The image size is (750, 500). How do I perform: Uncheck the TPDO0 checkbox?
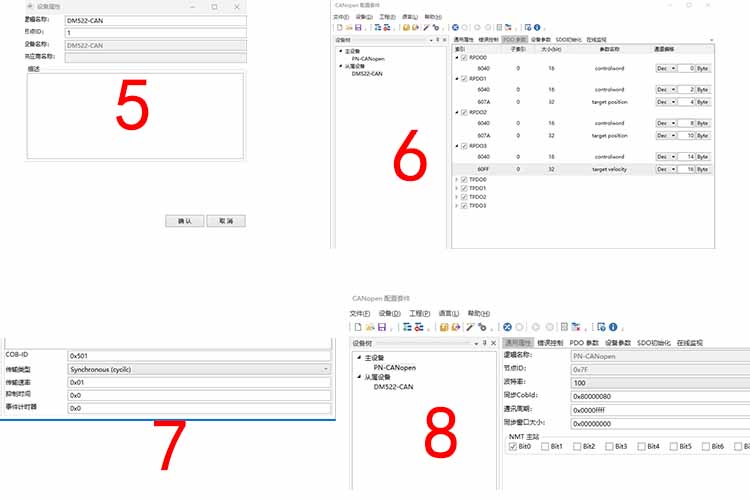(464, 180)
